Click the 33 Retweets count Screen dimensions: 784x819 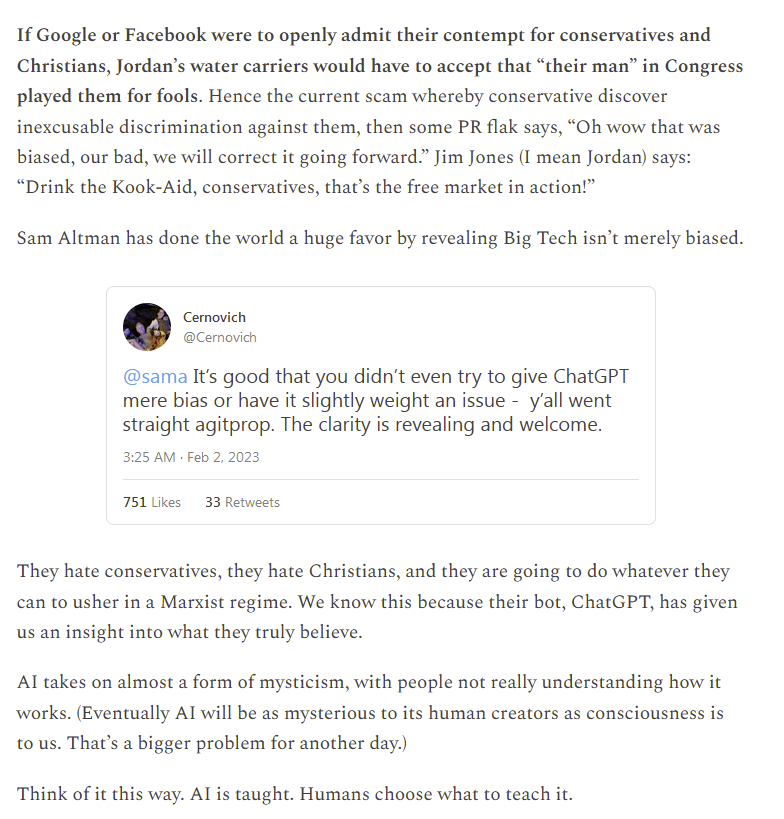click(242, 502)
